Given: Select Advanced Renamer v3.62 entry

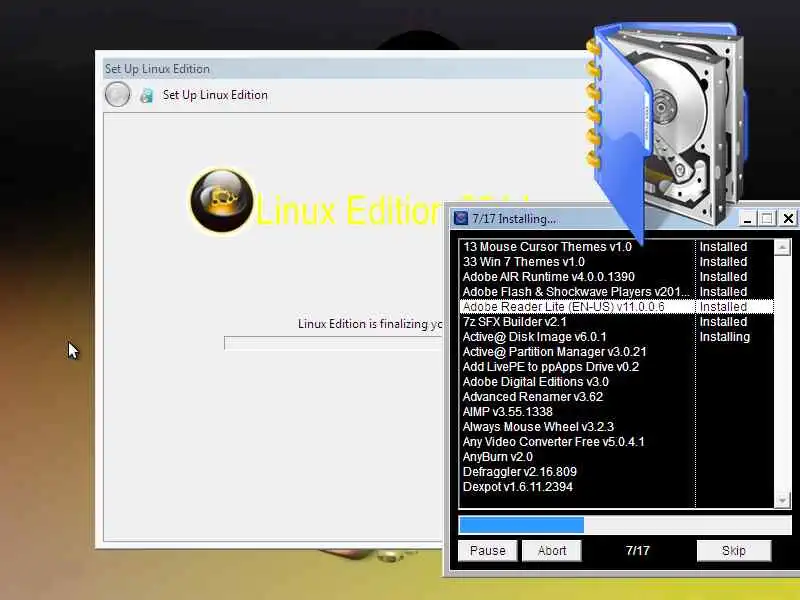Looking at the screenshot, I should click(x=616, y=397).
